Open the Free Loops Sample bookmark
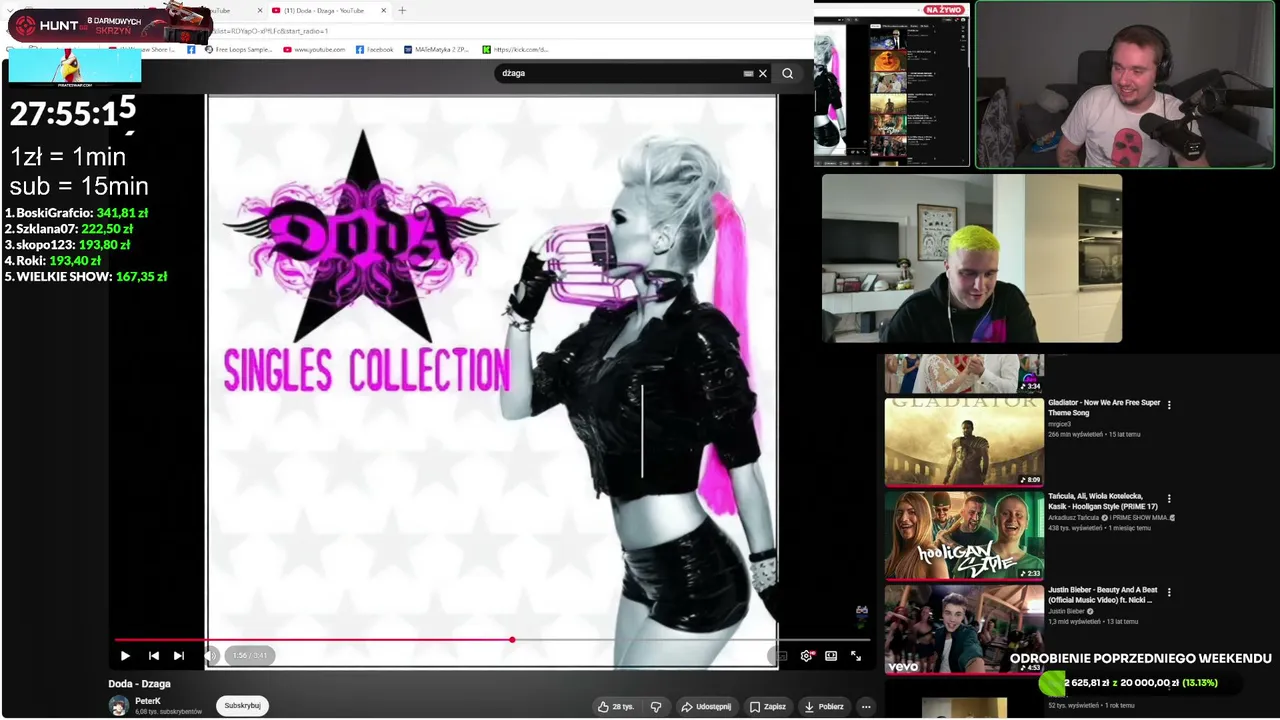Screen dimensions: 1280x720 click(x=237, y=49)
